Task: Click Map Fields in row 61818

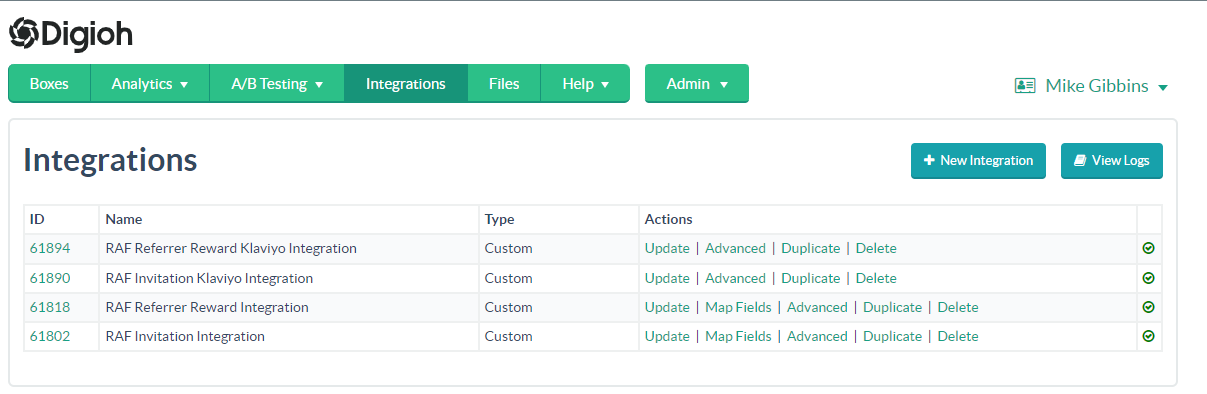Action: [x=738, y=307]
